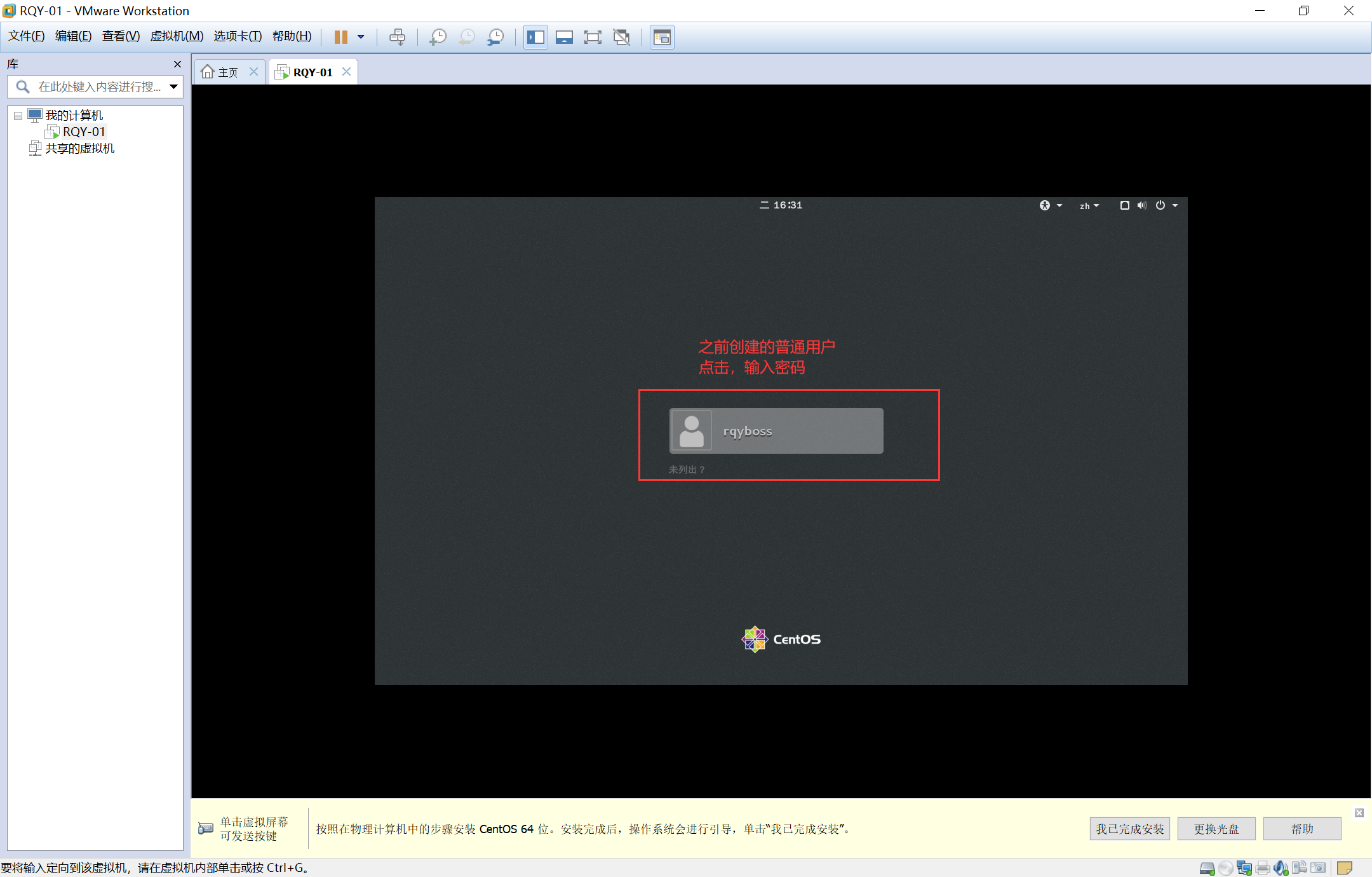Close the 库 library panel
Viewport: 1372px width, 877px height.
tap(177, 64)
